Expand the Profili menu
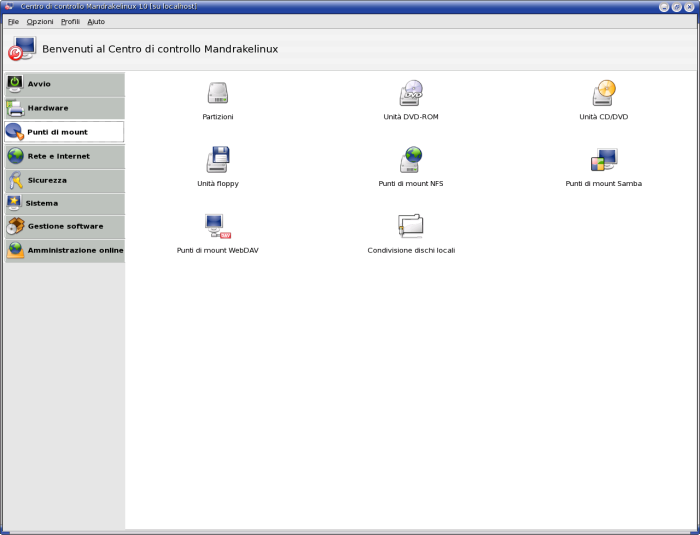 (70, 21)
